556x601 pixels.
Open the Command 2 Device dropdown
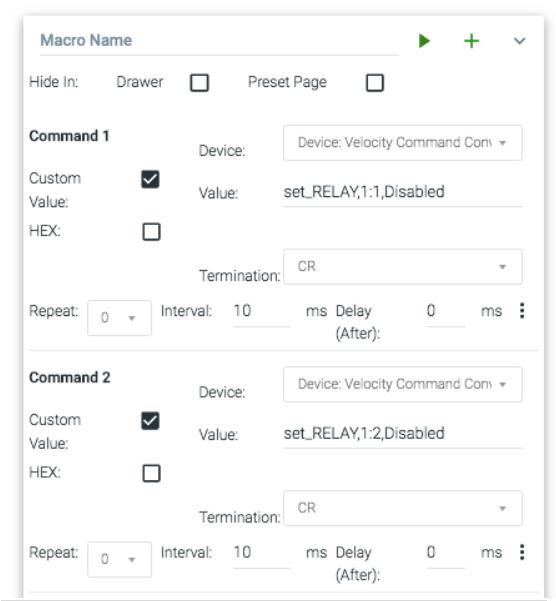(x=403, y=384)
